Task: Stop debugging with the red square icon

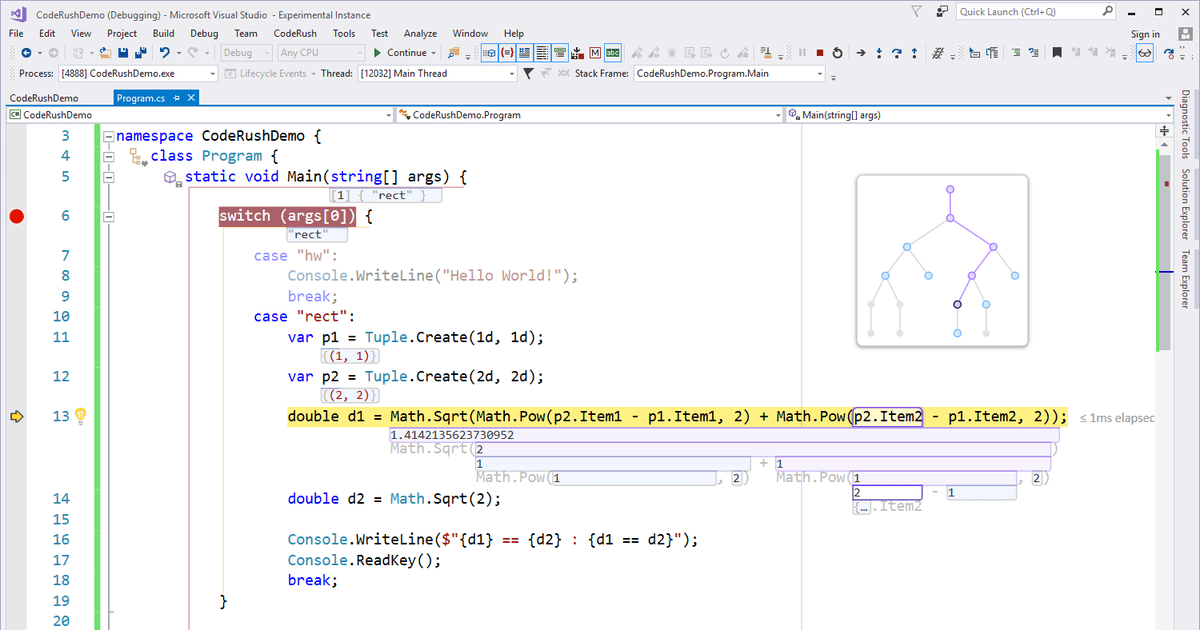Action: point(820,53)
